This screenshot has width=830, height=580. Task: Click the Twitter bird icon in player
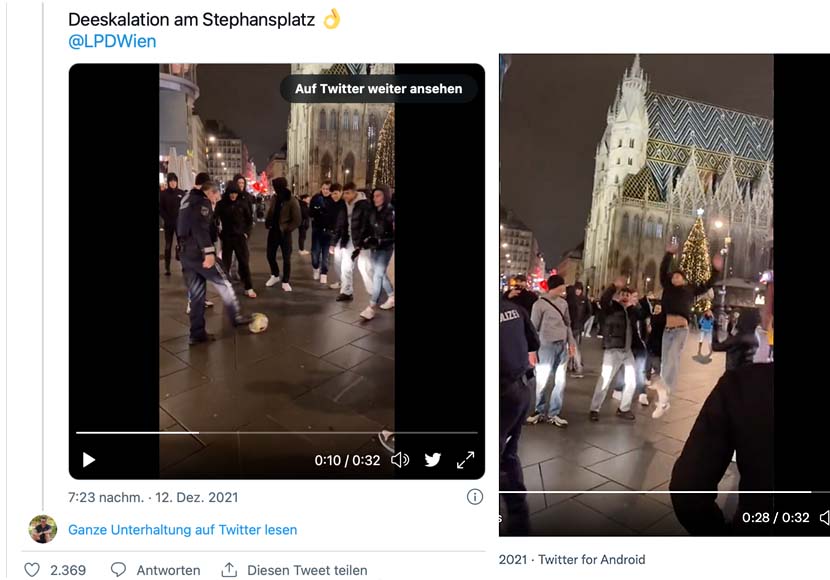coord(433,460)
